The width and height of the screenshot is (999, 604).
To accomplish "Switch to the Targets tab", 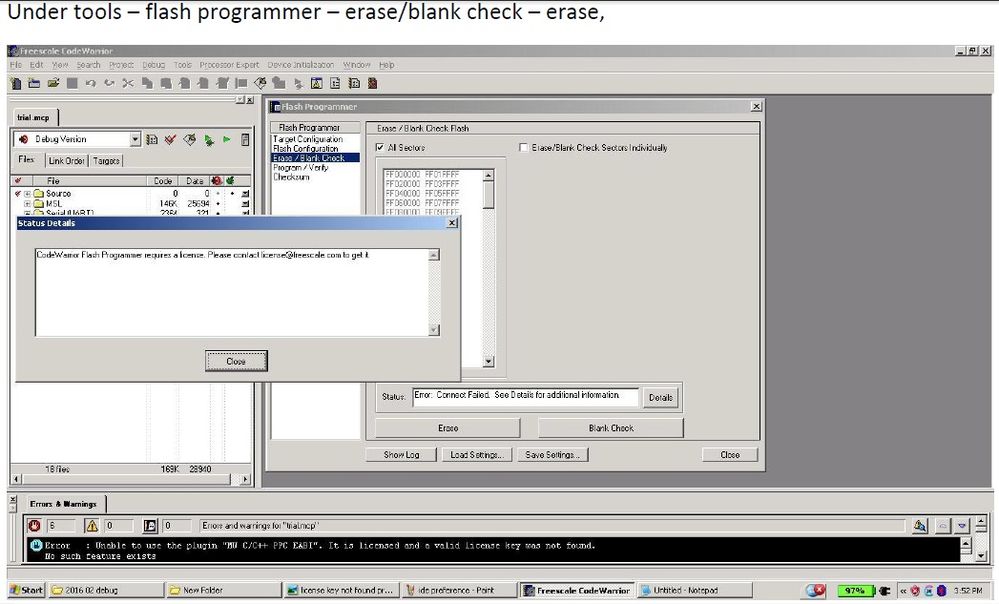I will point(106,161).
